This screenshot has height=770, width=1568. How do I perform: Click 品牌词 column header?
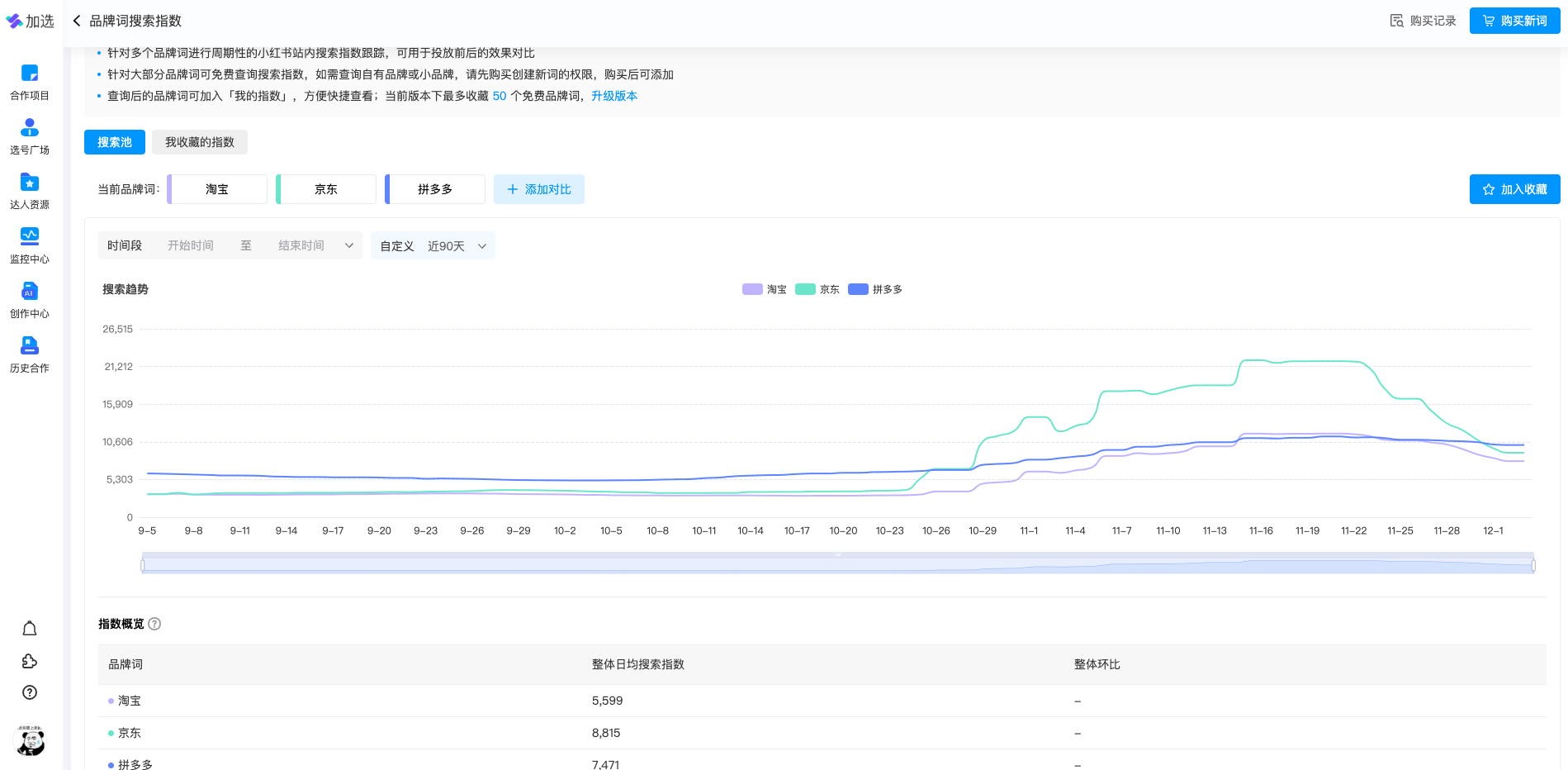click(126, 664)
